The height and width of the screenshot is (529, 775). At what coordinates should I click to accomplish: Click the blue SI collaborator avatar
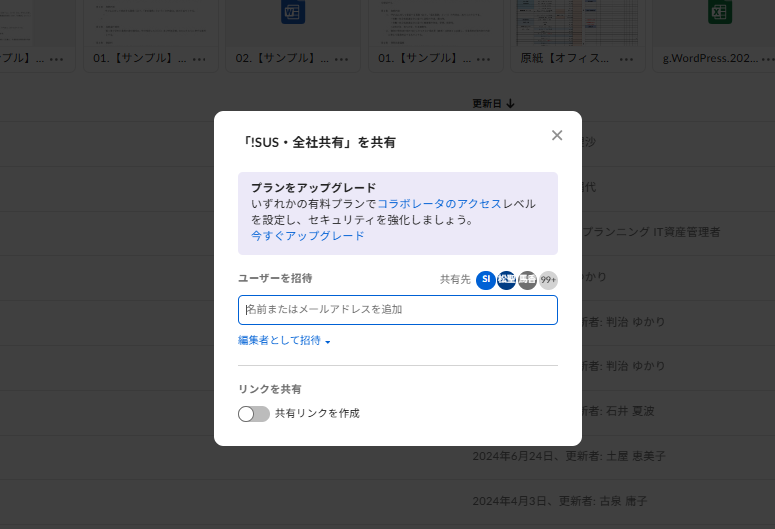pyautogui.click(x=485, y=280)
